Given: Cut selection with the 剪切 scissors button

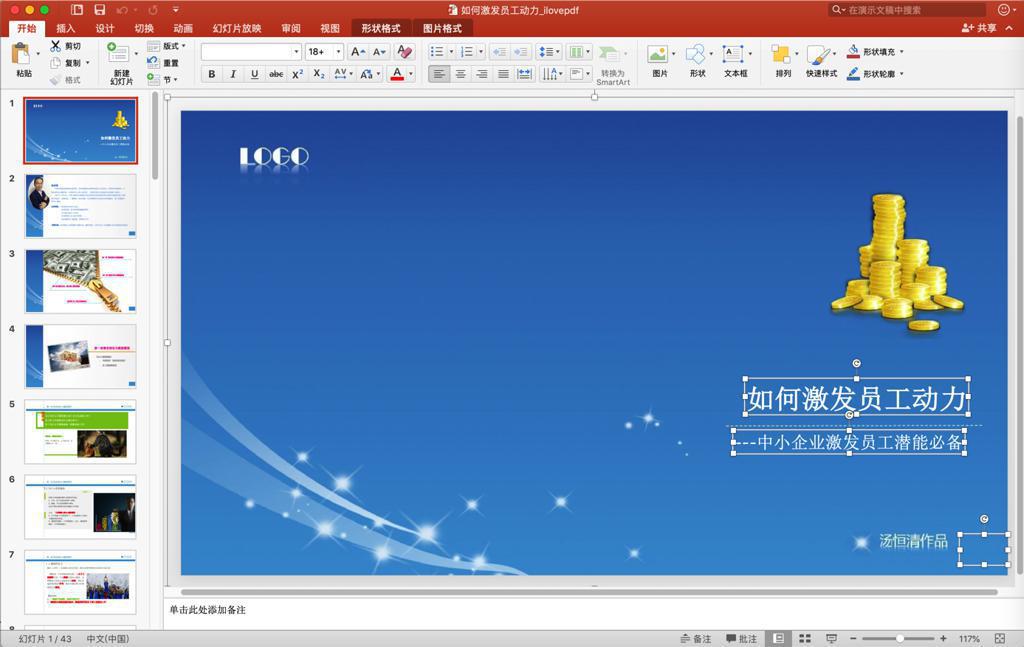Looking at the screenshot, I should (65, 46).
